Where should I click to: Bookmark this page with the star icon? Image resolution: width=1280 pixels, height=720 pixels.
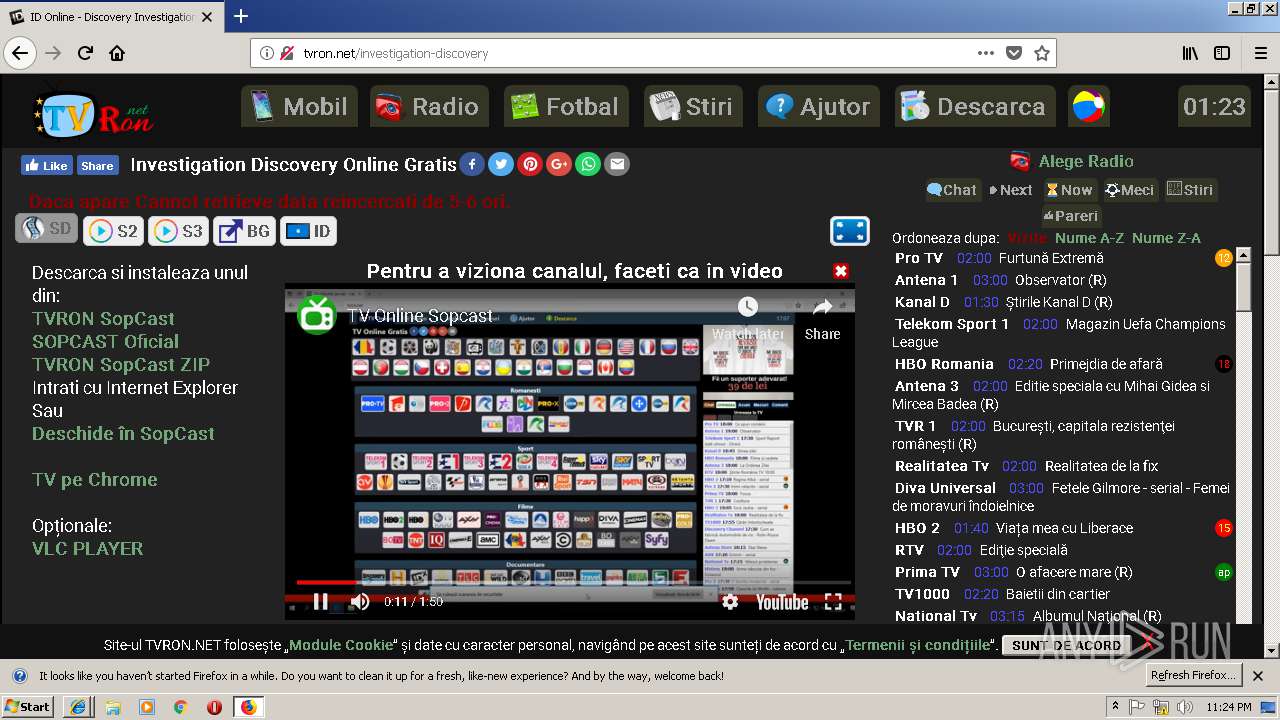pyautogui.click(x=1041, y=53)
